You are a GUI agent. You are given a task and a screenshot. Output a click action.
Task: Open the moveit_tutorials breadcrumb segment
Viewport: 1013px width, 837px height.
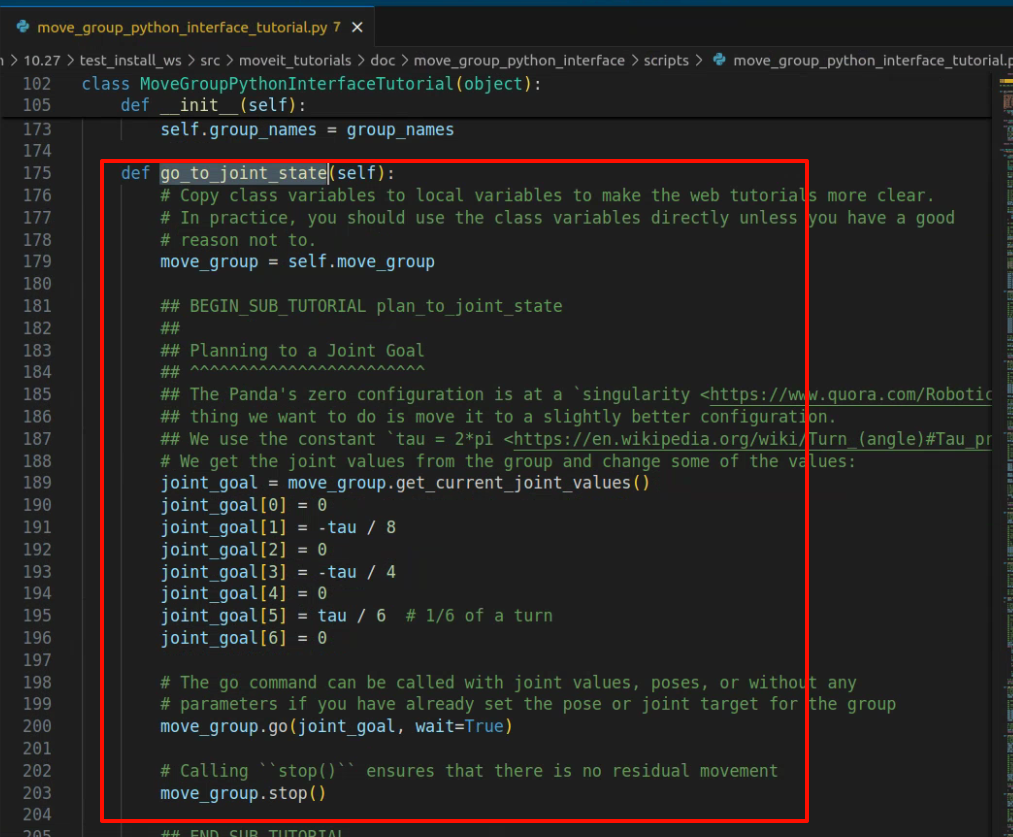295,61
